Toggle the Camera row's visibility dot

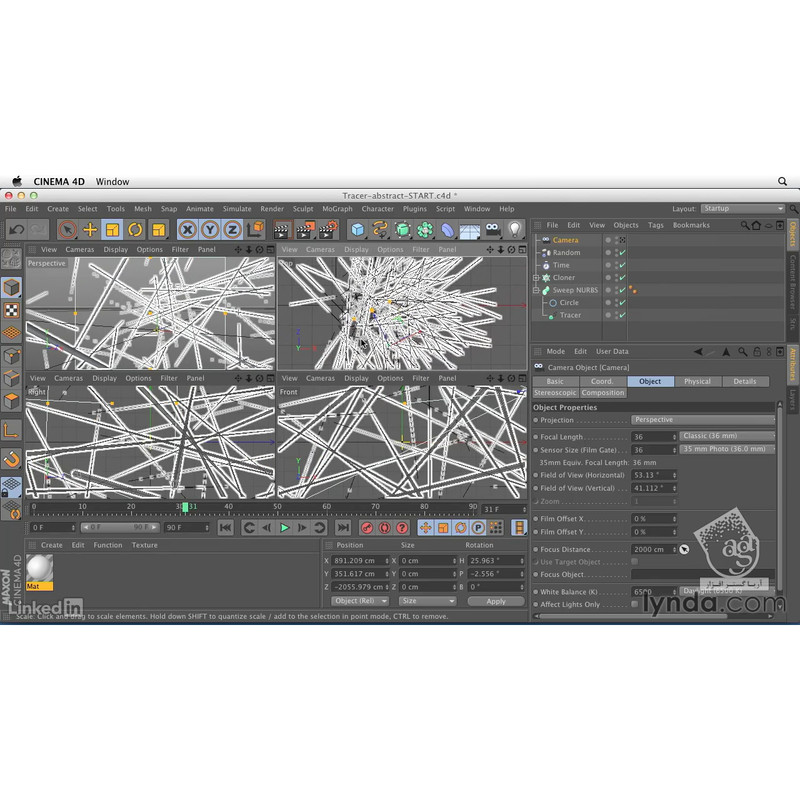(x=608, y=240)
